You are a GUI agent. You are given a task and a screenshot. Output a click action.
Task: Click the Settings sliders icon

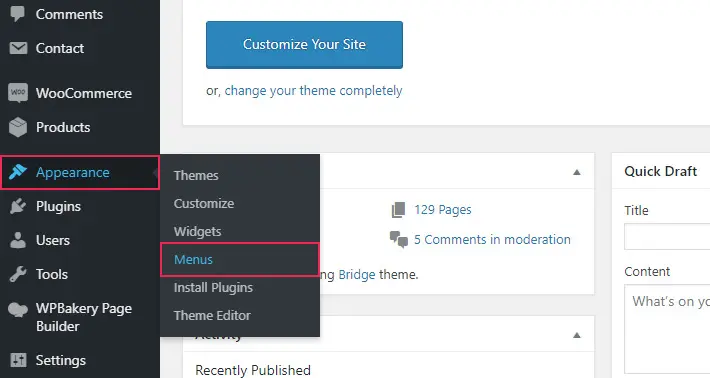pos(18,360)
